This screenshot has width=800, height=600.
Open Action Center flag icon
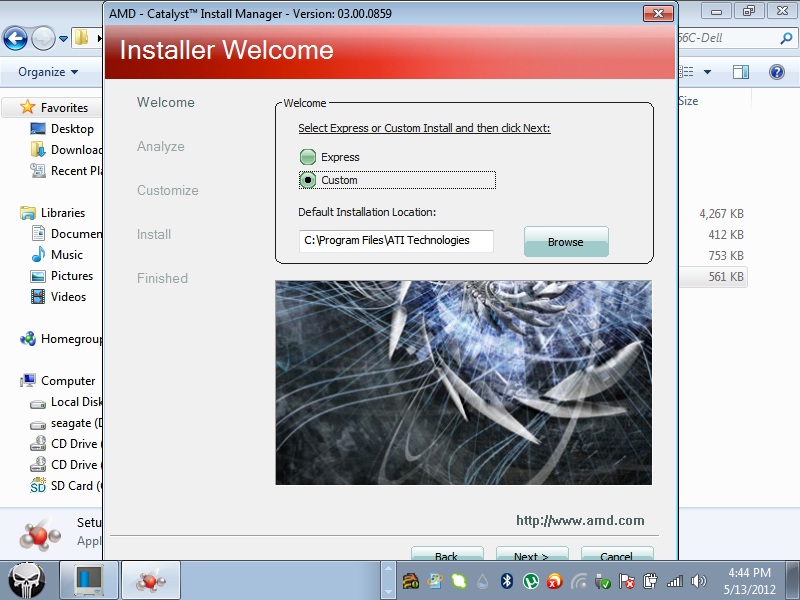point(627,581)
